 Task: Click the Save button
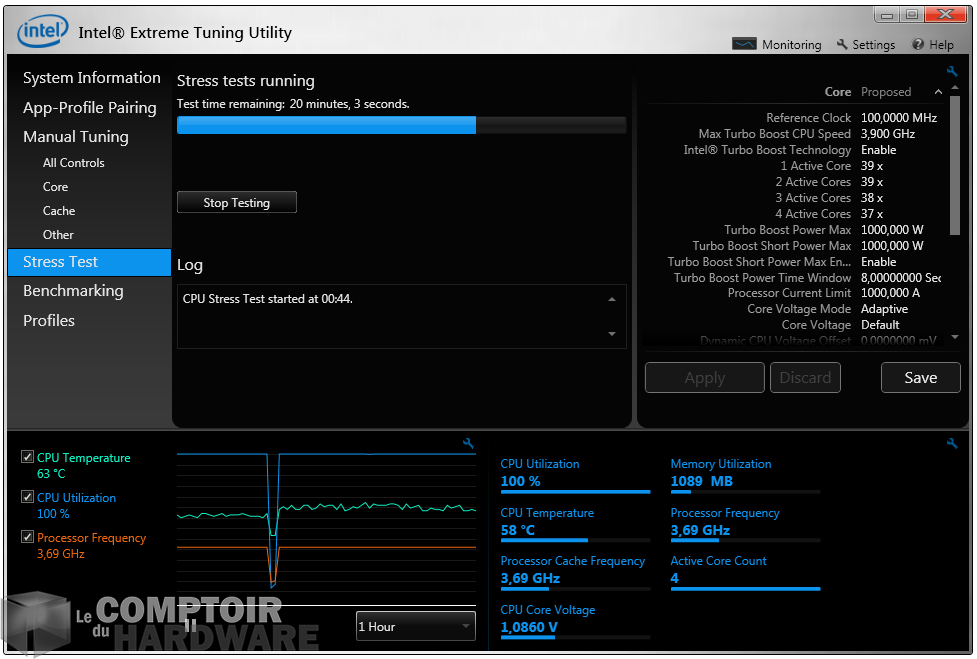[920, 378]
